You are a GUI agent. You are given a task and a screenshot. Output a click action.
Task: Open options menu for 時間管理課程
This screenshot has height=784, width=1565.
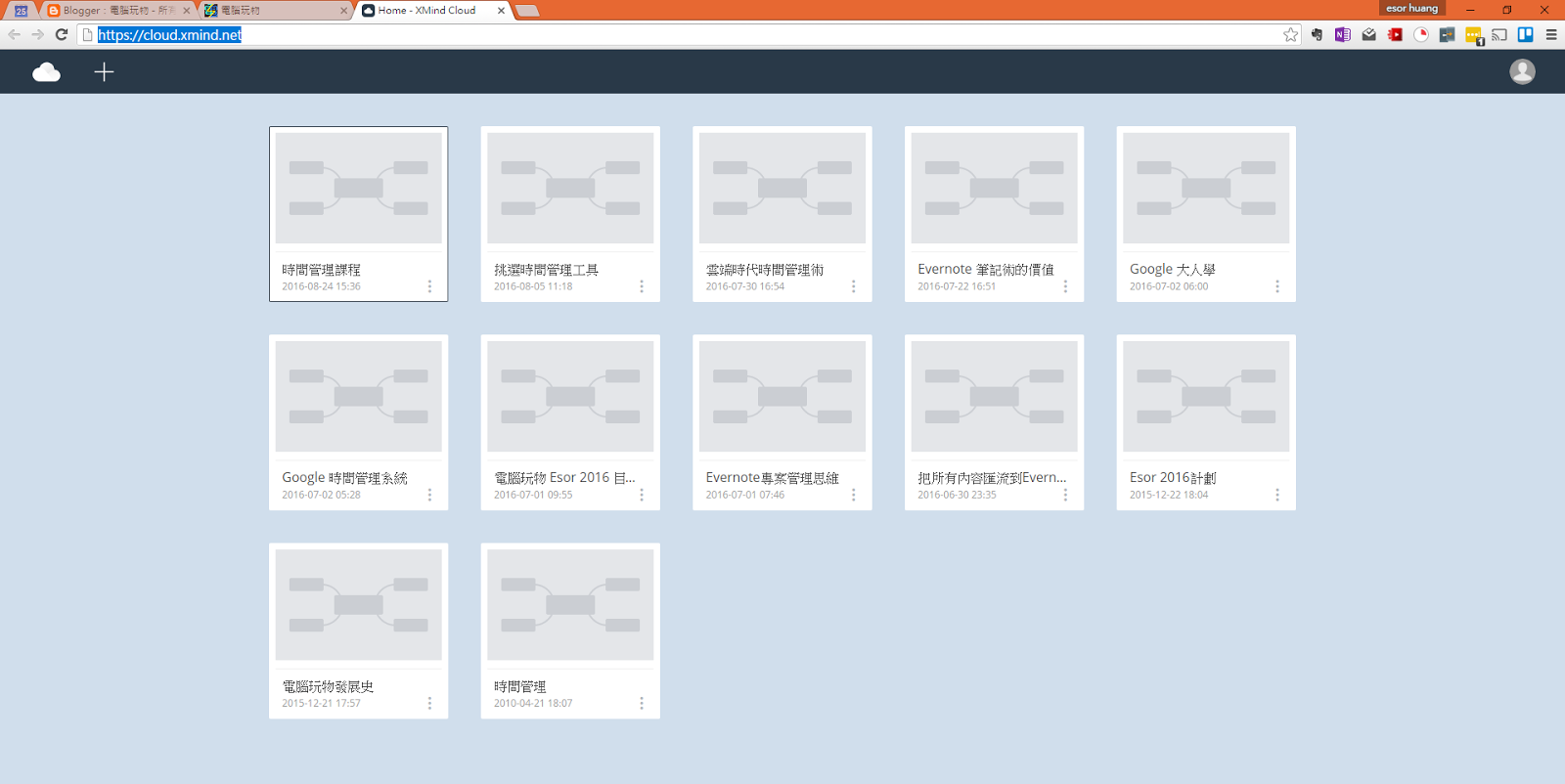[429, 286]
